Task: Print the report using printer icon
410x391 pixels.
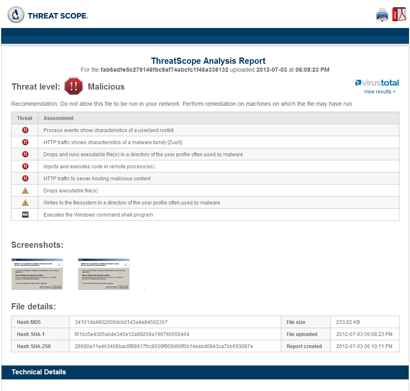Action: [382, 15]
